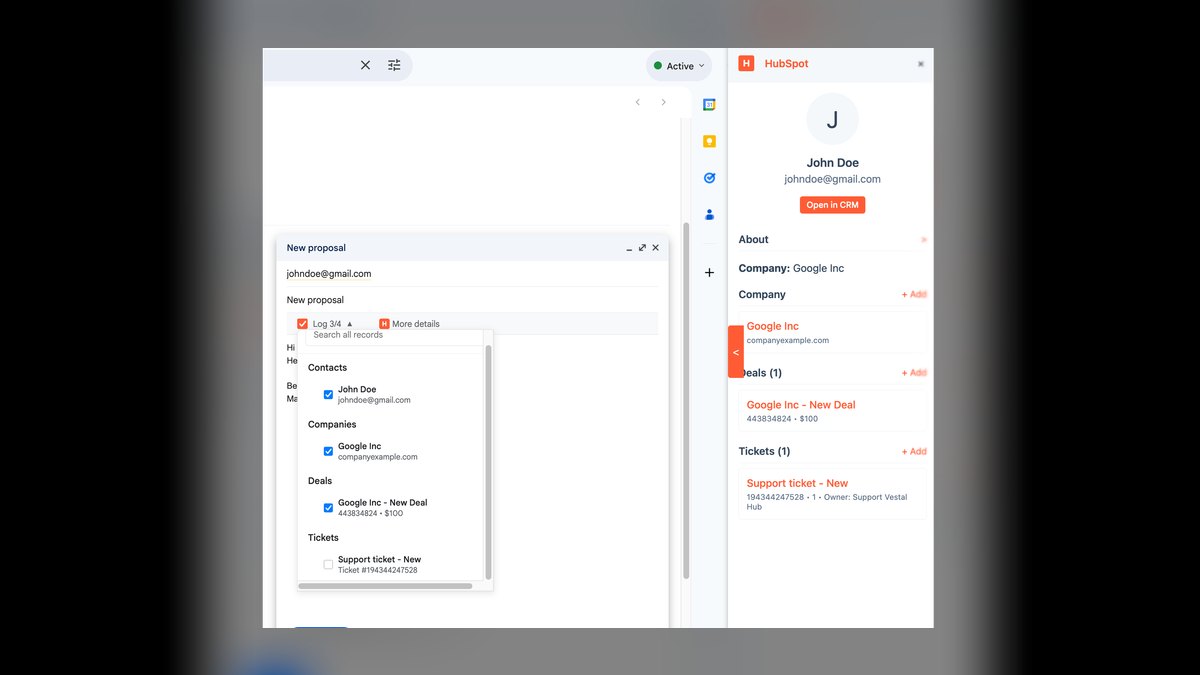The height and width of the screenshot is (675, 1200).
Task: Click the John Doe avatar circle
Action: (832, 119)
